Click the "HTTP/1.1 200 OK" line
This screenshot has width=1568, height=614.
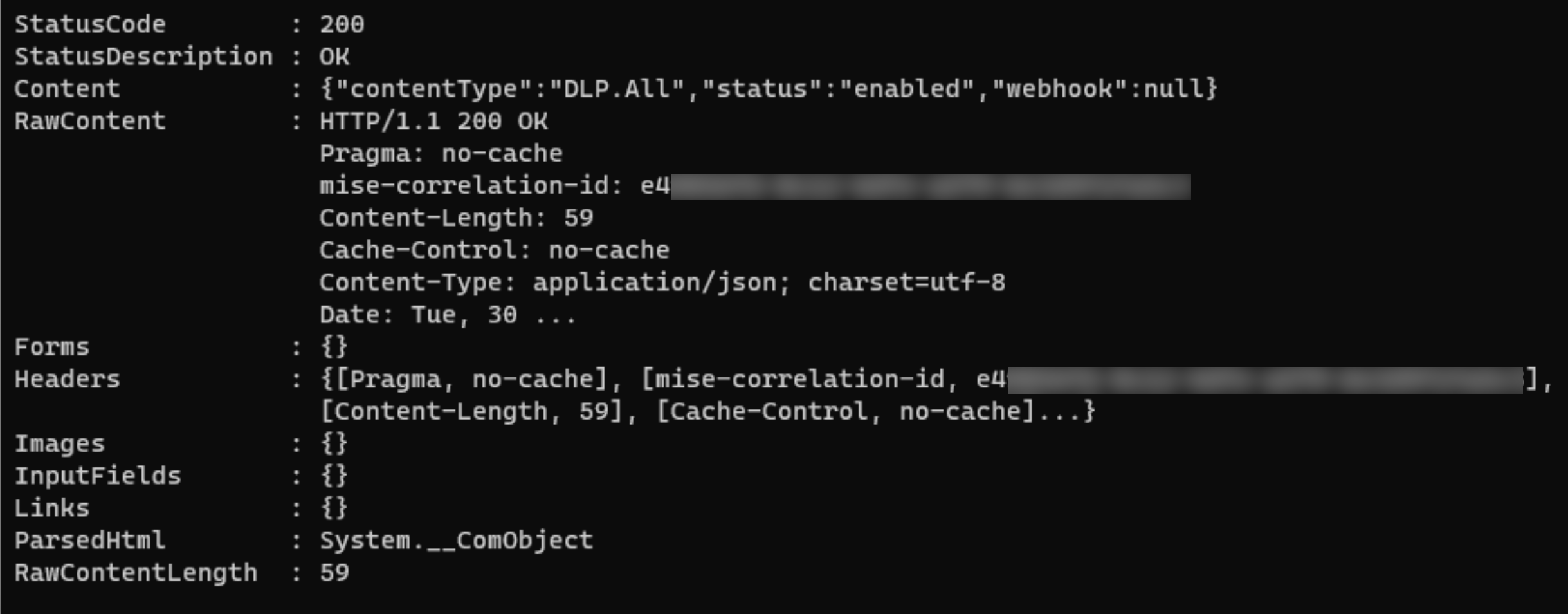pos(433,121)
